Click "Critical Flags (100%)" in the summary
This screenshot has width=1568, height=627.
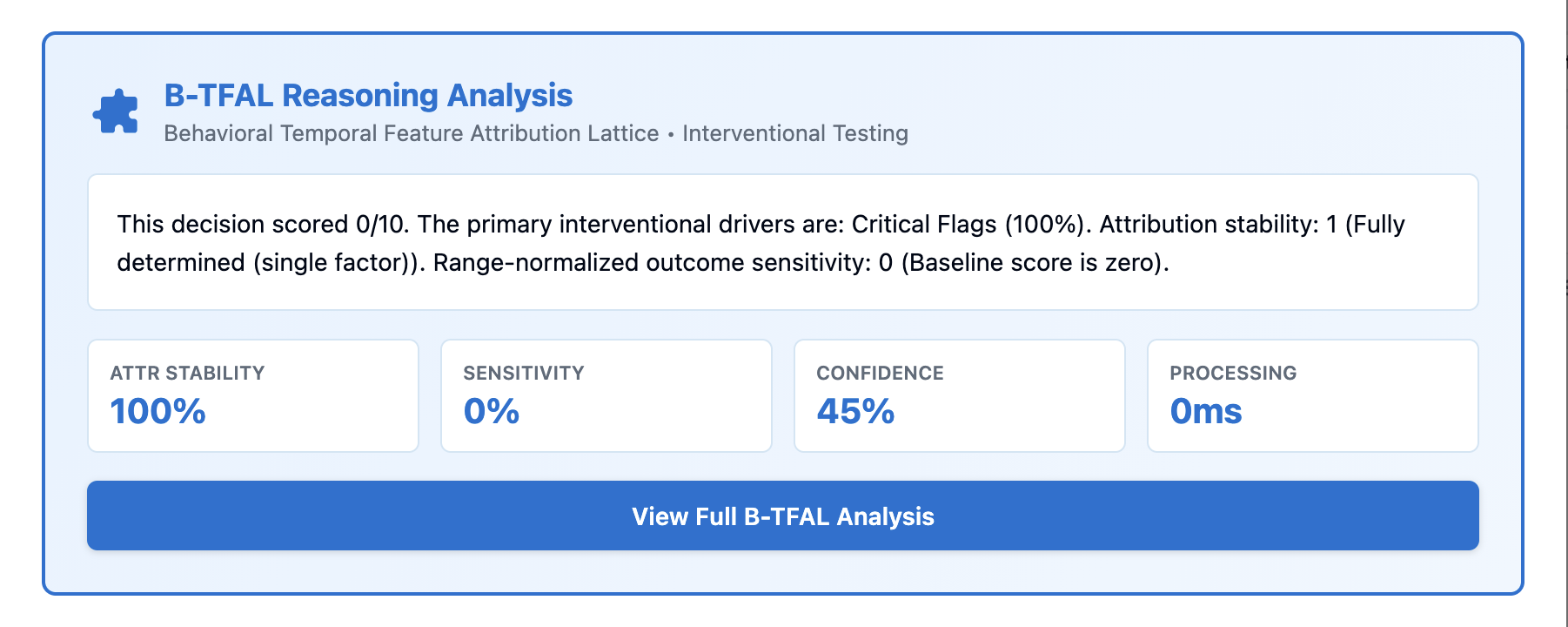point(968,225)
